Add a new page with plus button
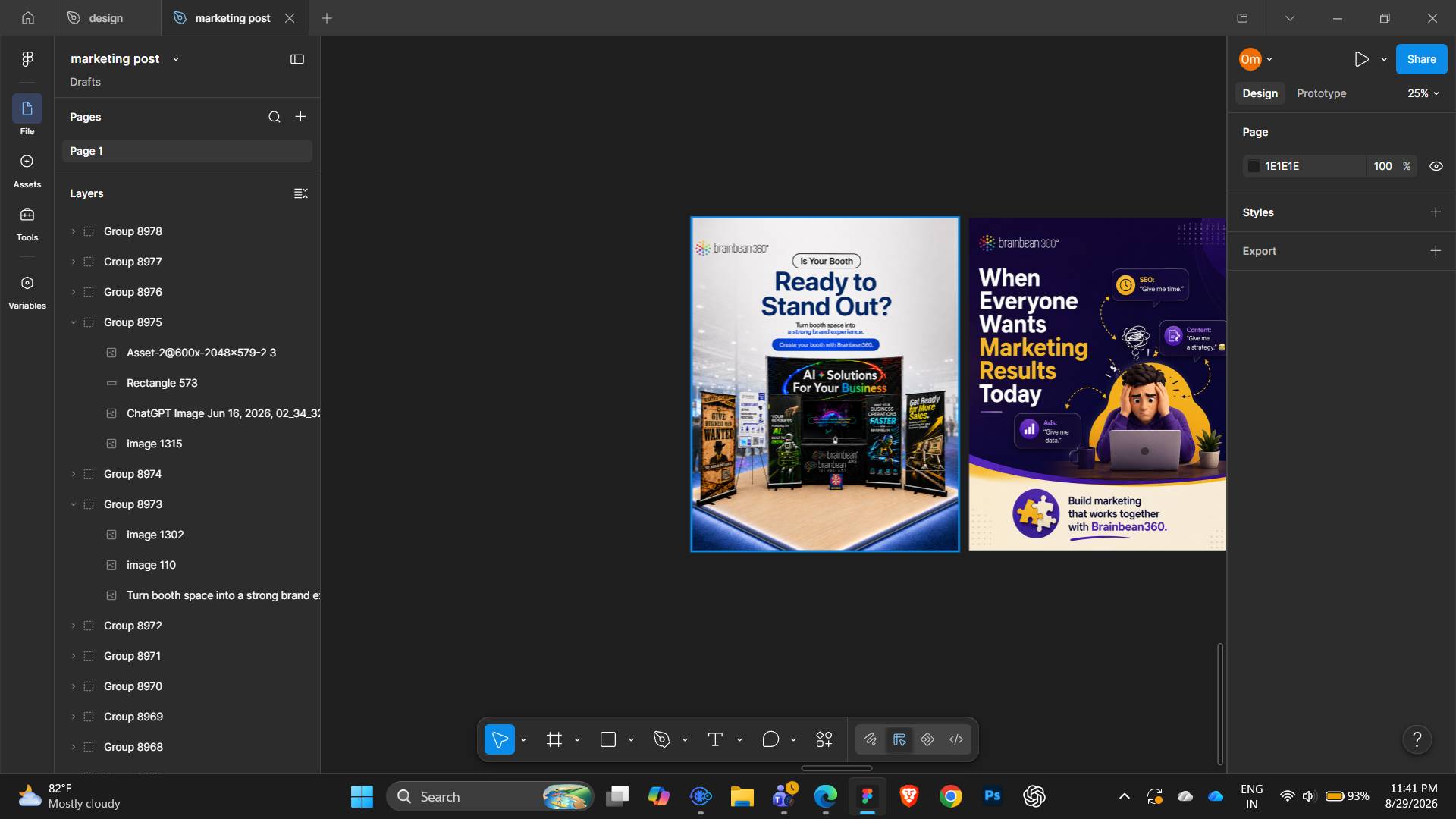The width and height of the screenshot is (1456, 819). pos(301,117)
